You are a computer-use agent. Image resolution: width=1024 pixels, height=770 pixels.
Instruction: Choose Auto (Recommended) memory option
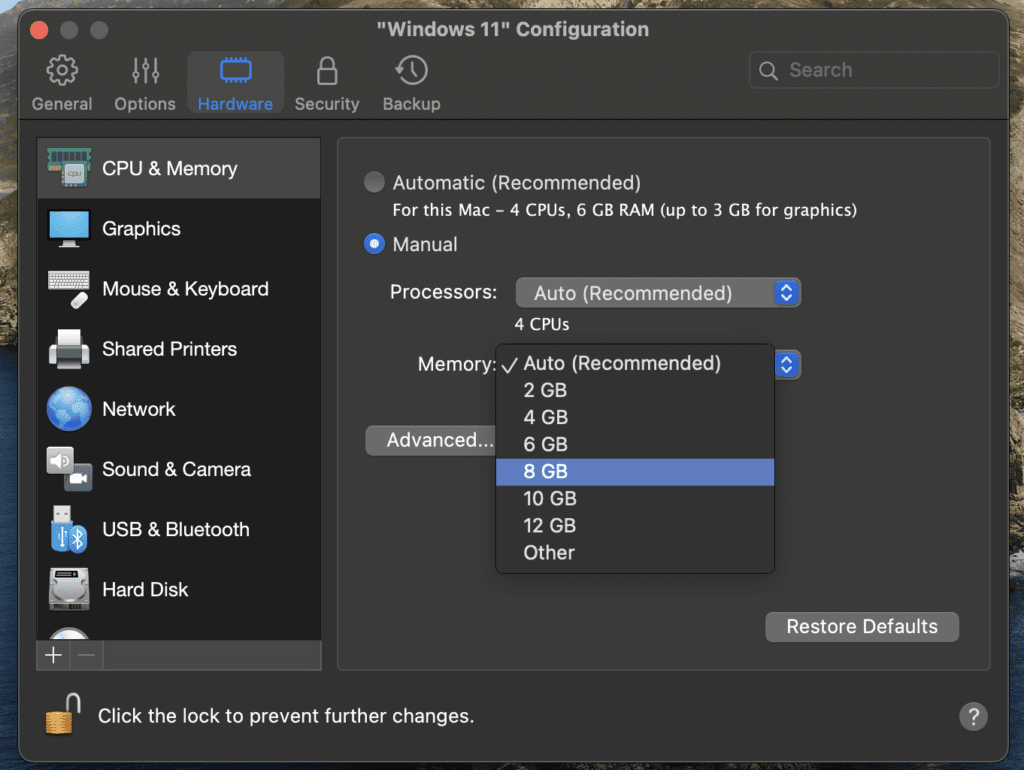click(635, 363)
